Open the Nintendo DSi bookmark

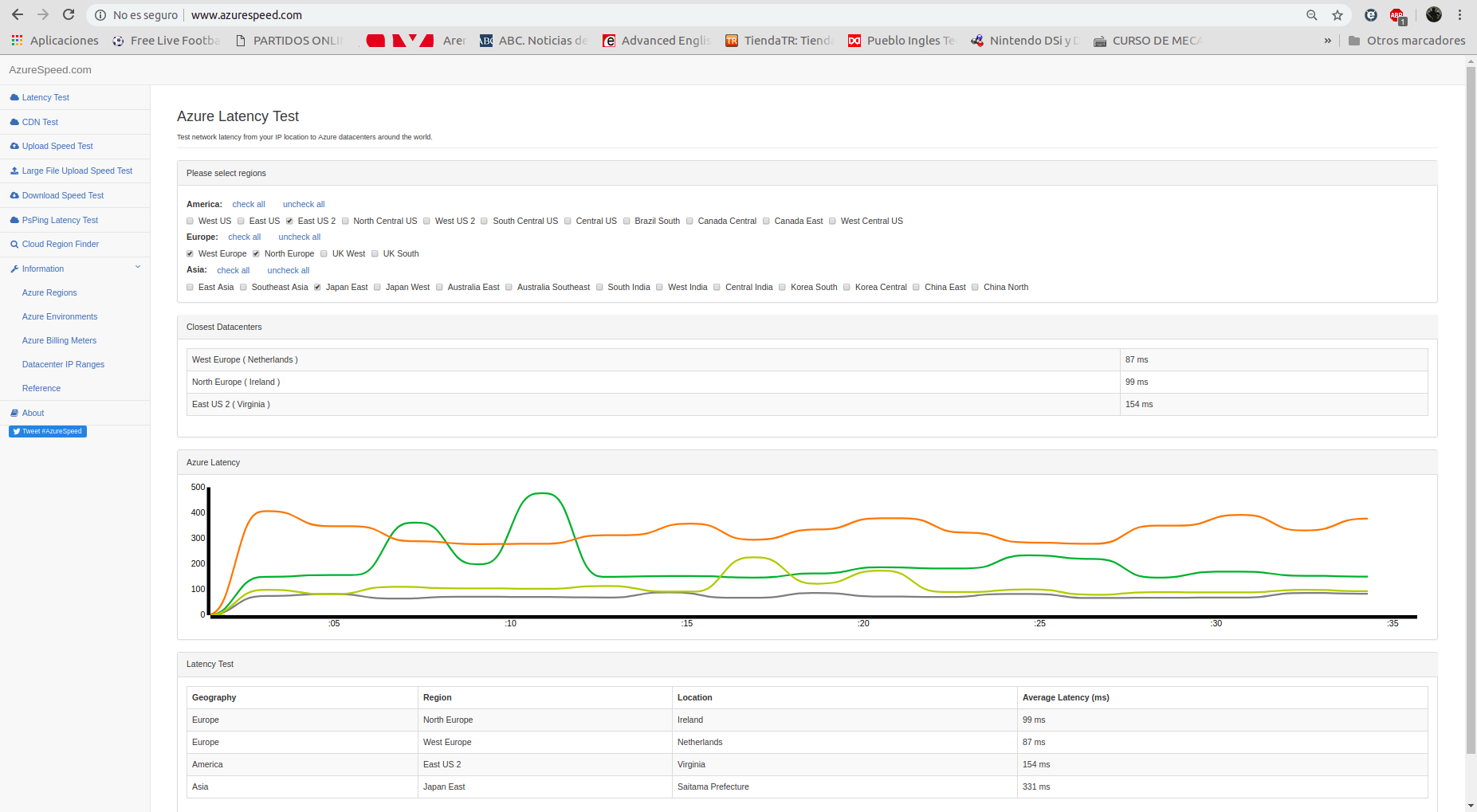click(x=1024, y=41)
